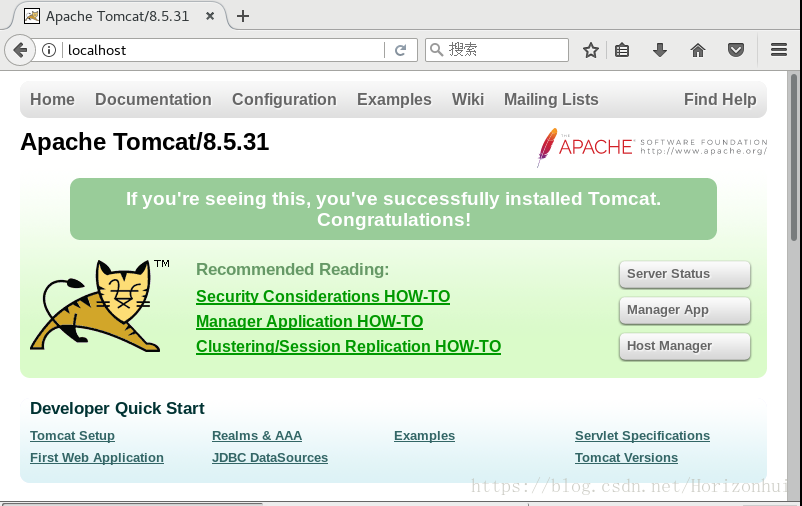Open the bookmarks list icon
This screenshot has width=802, height=506.
click(x=622, y=50)
